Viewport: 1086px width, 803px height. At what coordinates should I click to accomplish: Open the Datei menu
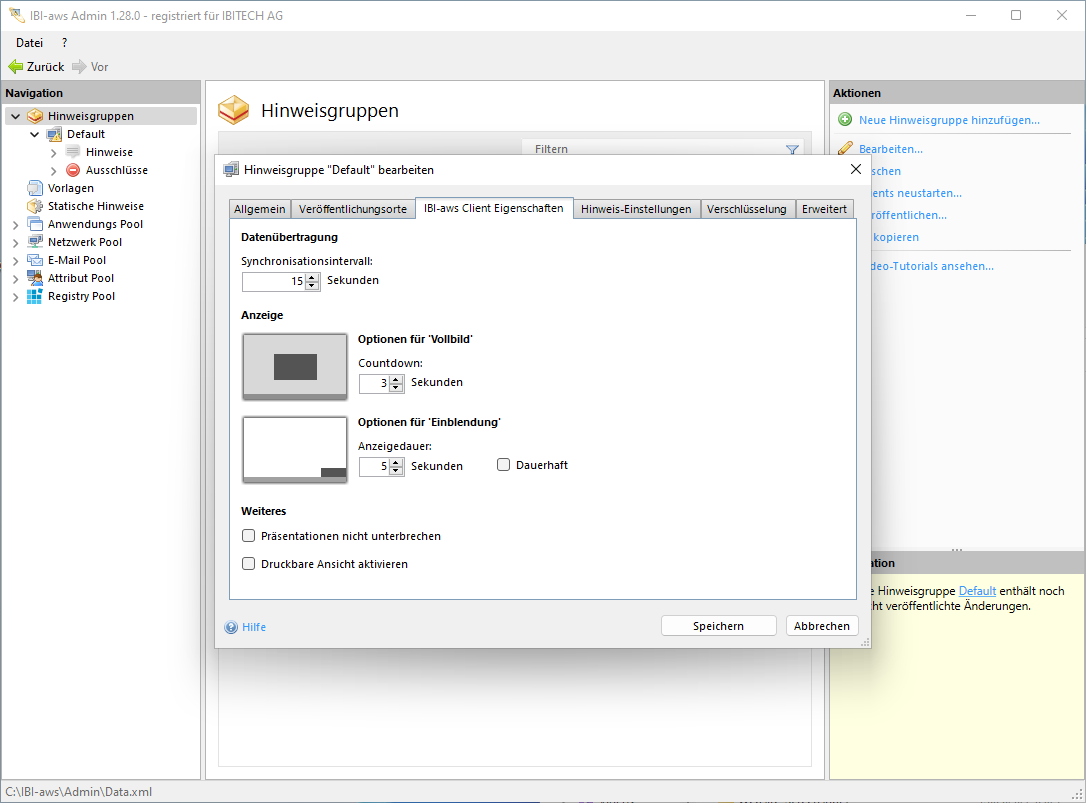click(x=29, y=43)
